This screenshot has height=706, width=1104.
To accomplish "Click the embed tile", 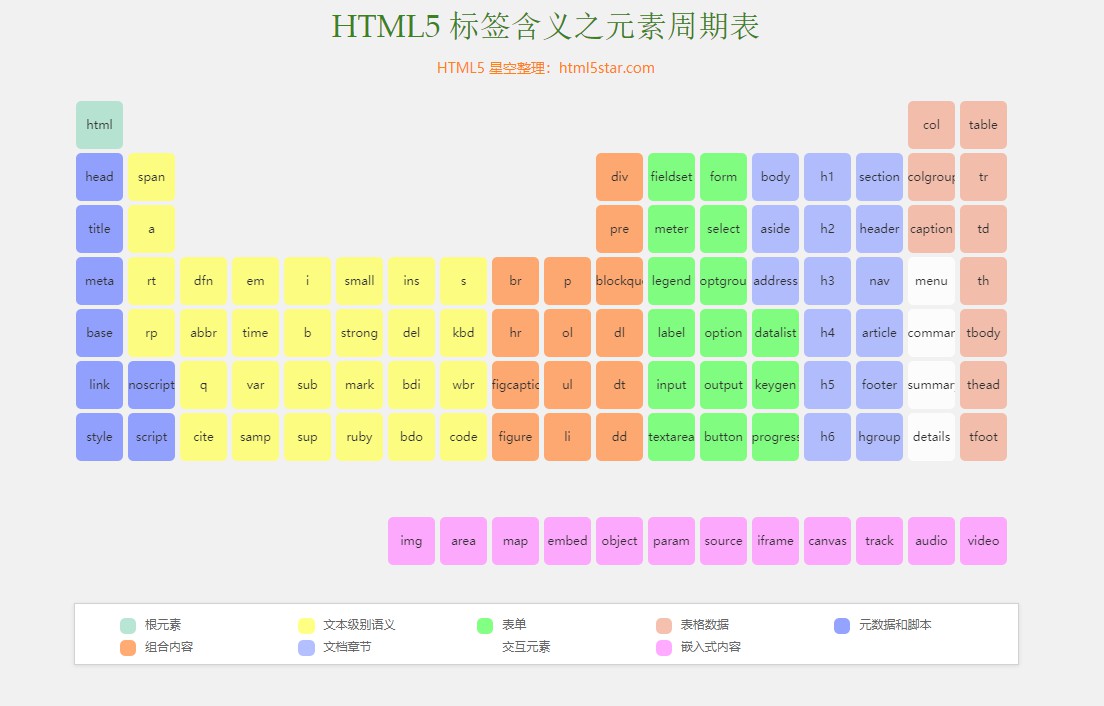I will (567, 541).
